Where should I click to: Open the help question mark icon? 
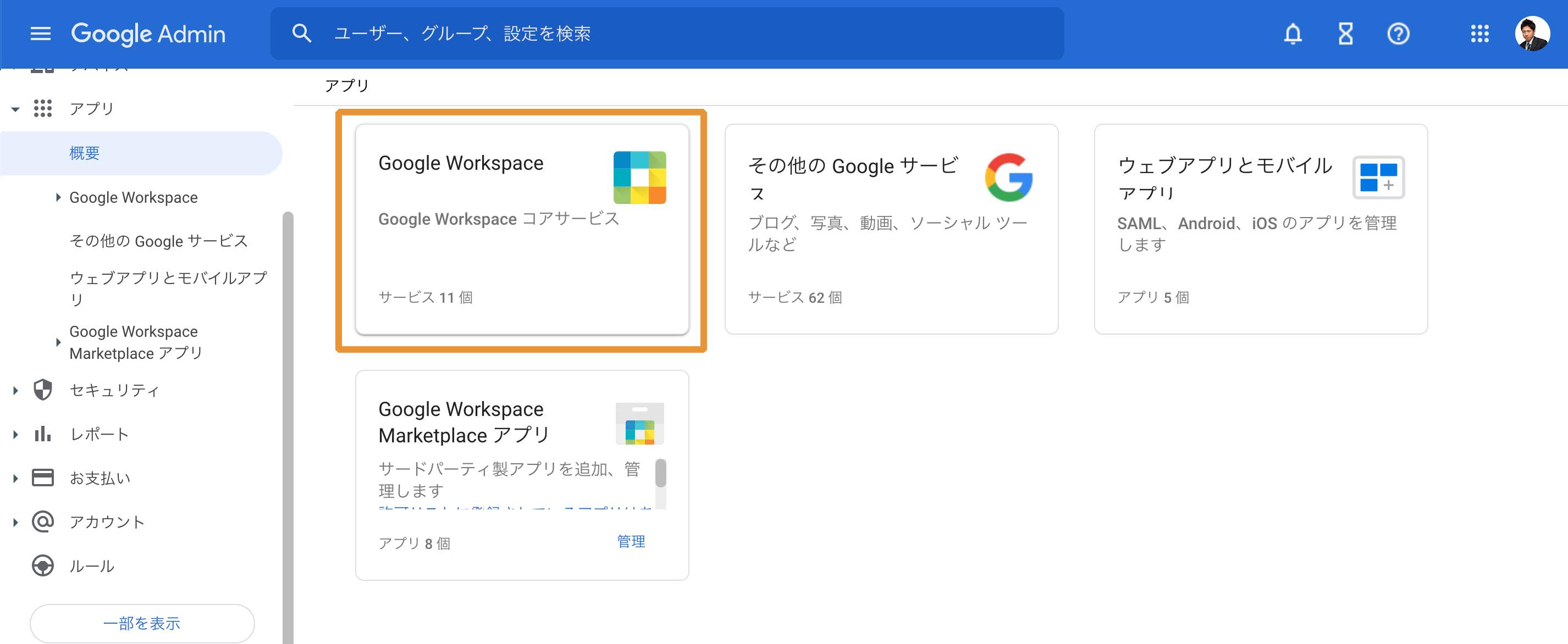pos(1398,34)
